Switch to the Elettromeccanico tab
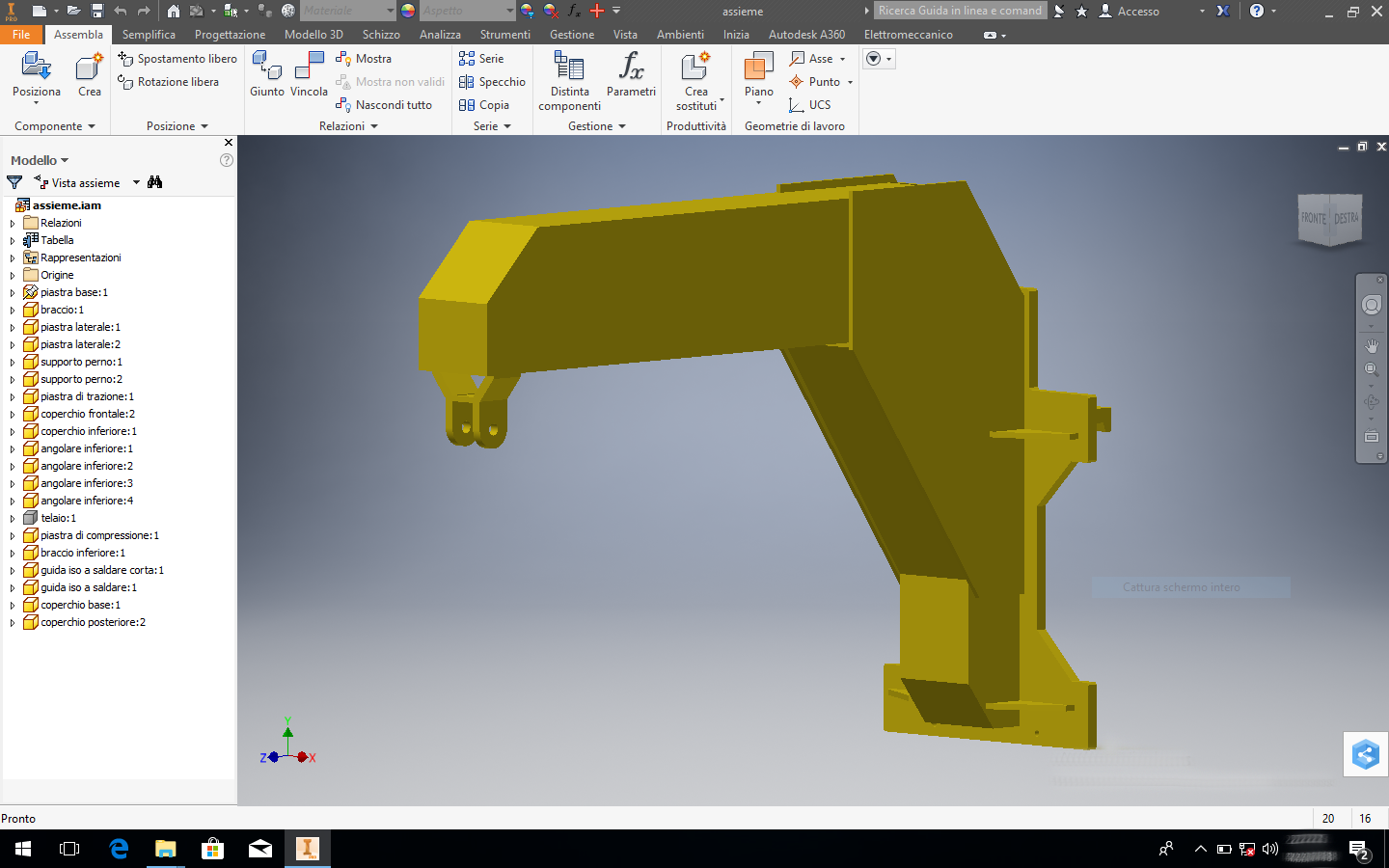 tap(908, 34)
